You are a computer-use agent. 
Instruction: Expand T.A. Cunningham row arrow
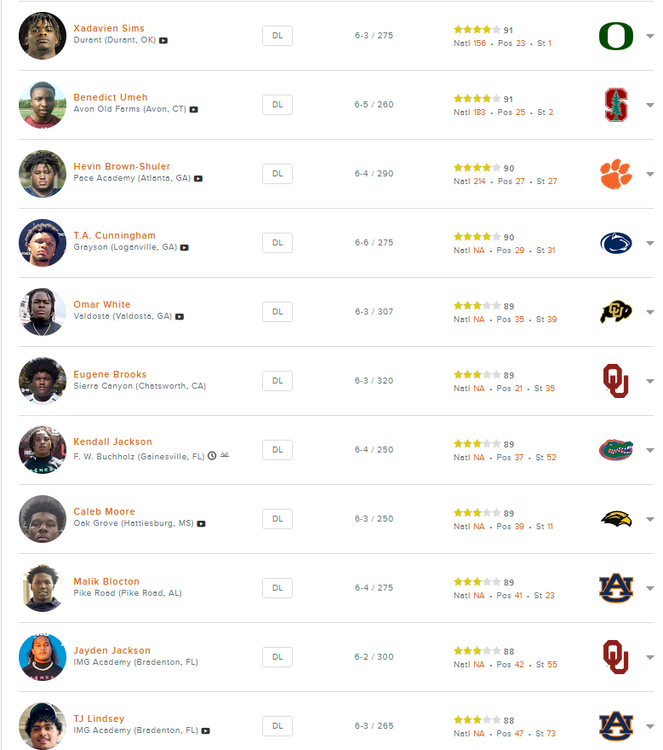[650, 243]
